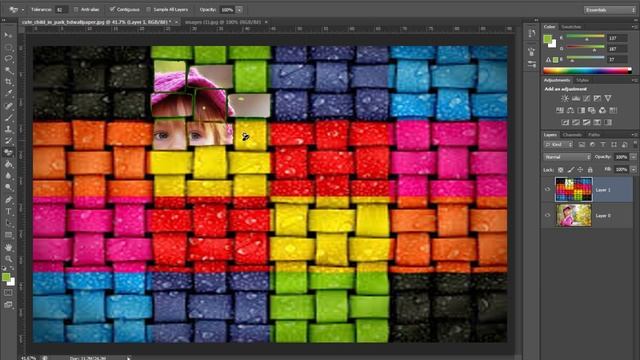Click the Tolerance value field

[60, 9]
